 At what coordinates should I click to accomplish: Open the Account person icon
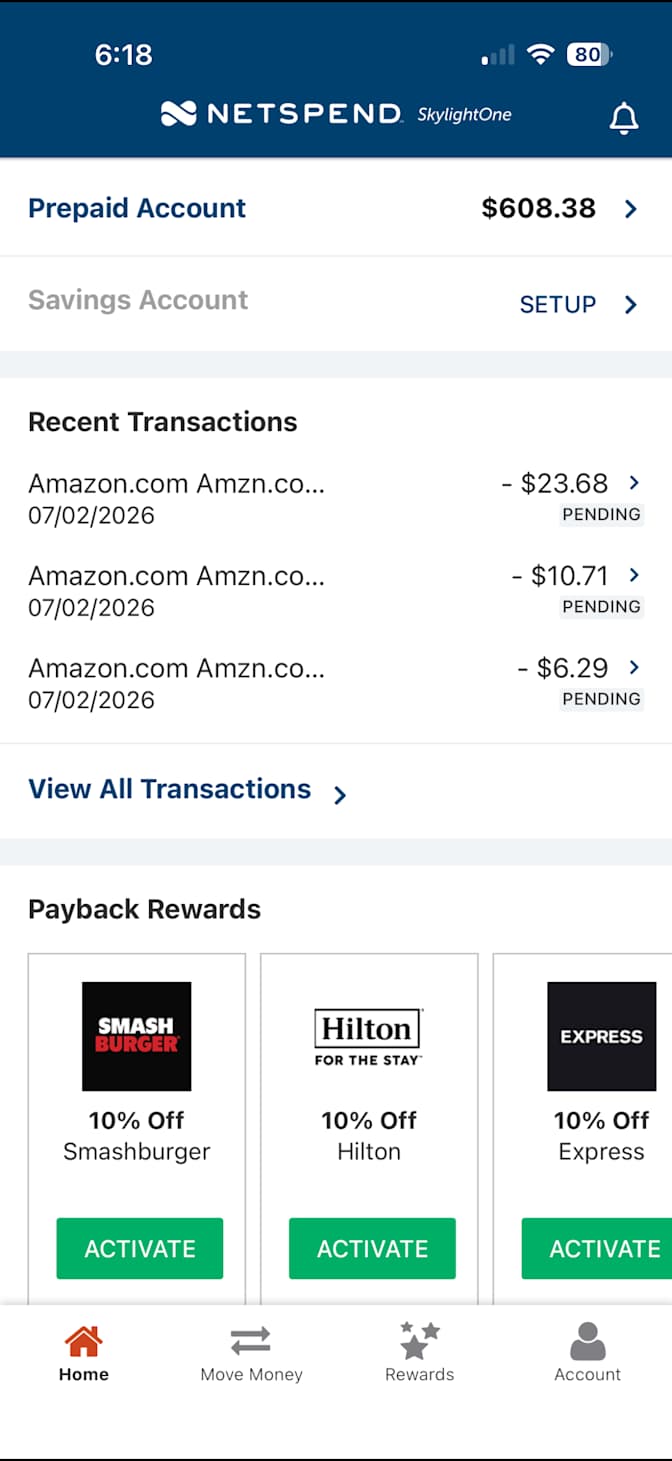[x=587, y=1341]
